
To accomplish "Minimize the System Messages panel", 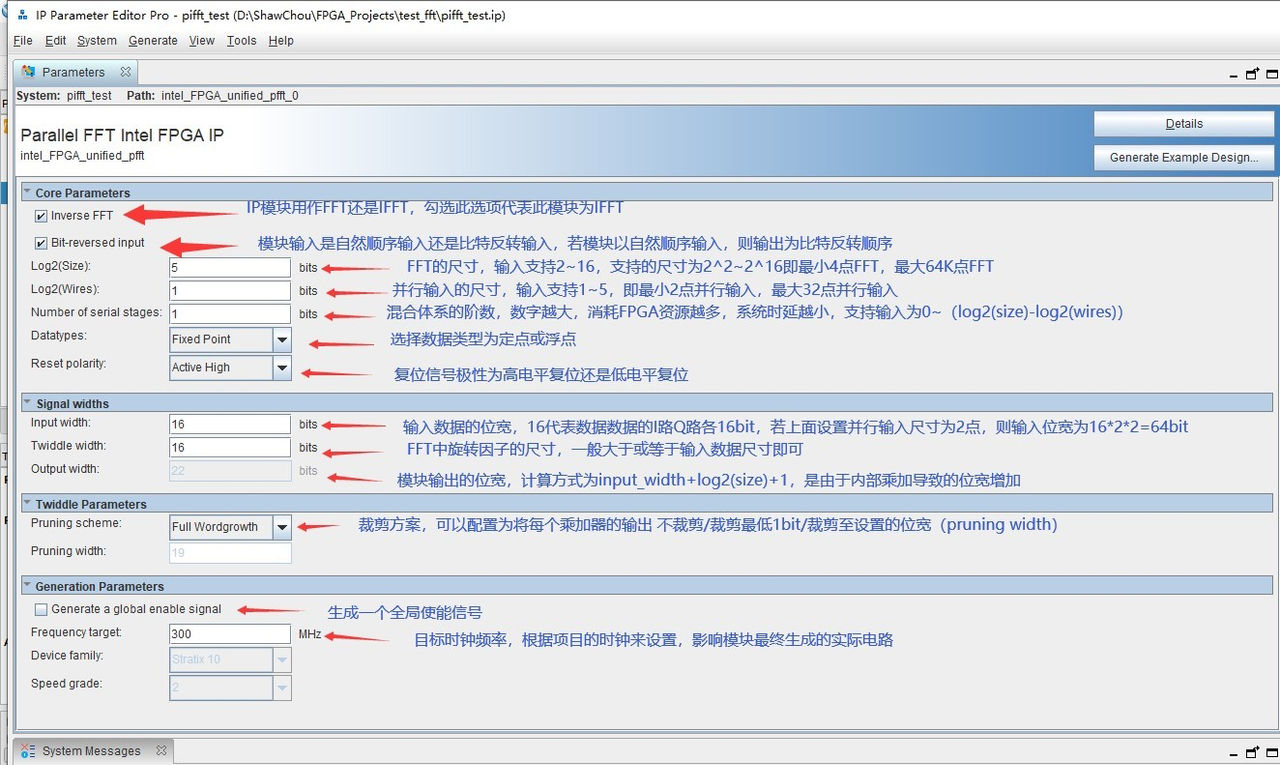I will 1234,753.
